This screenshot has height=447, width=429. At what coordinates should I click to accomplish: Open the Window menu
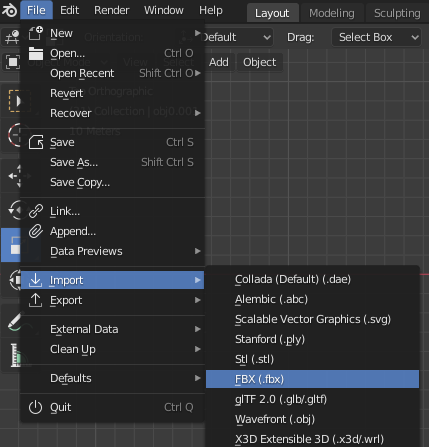(164, 10)
